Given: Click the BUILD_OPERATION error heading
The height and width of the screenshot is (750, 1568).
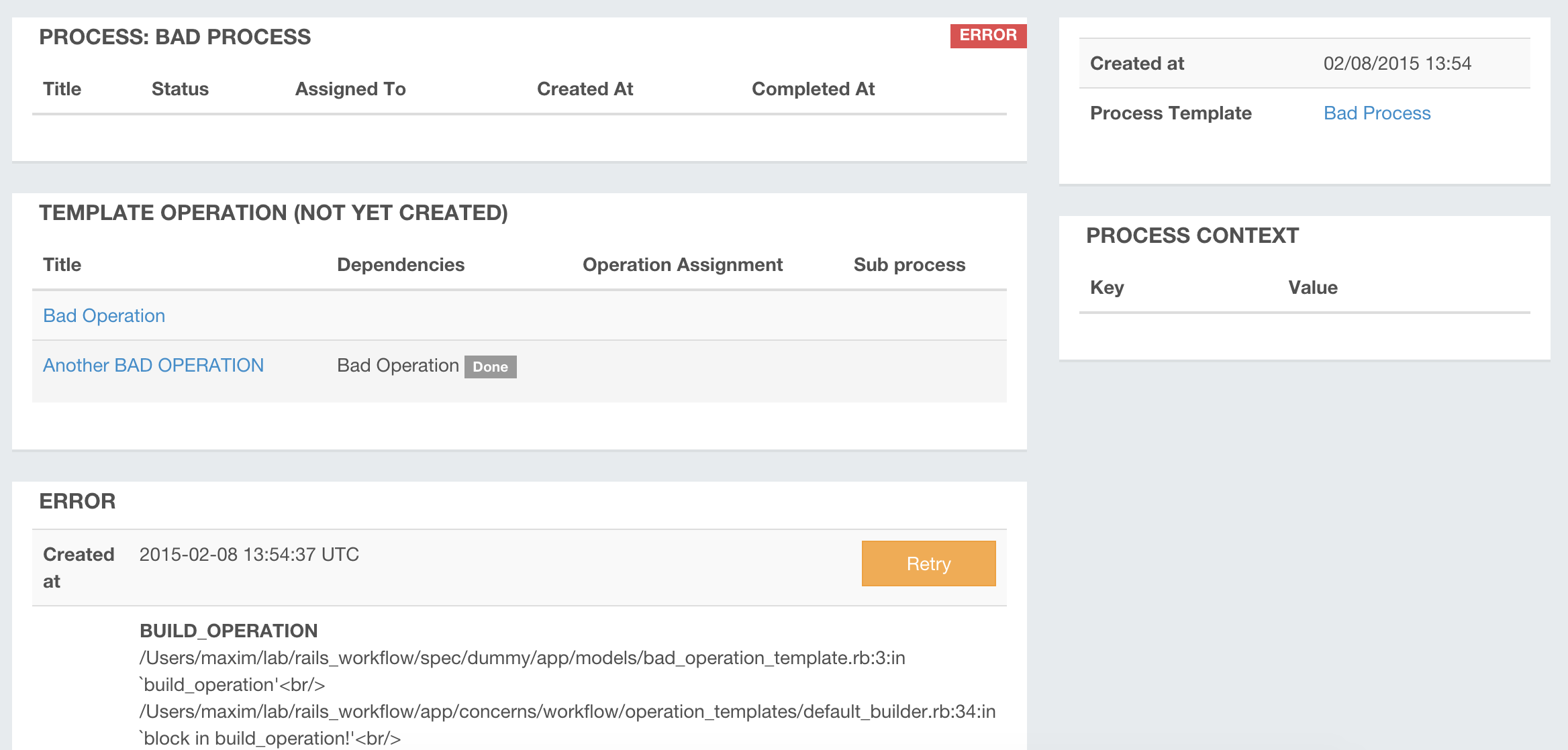Looking at the screenshot, I should pyautogui.click(x=228, y=631).
